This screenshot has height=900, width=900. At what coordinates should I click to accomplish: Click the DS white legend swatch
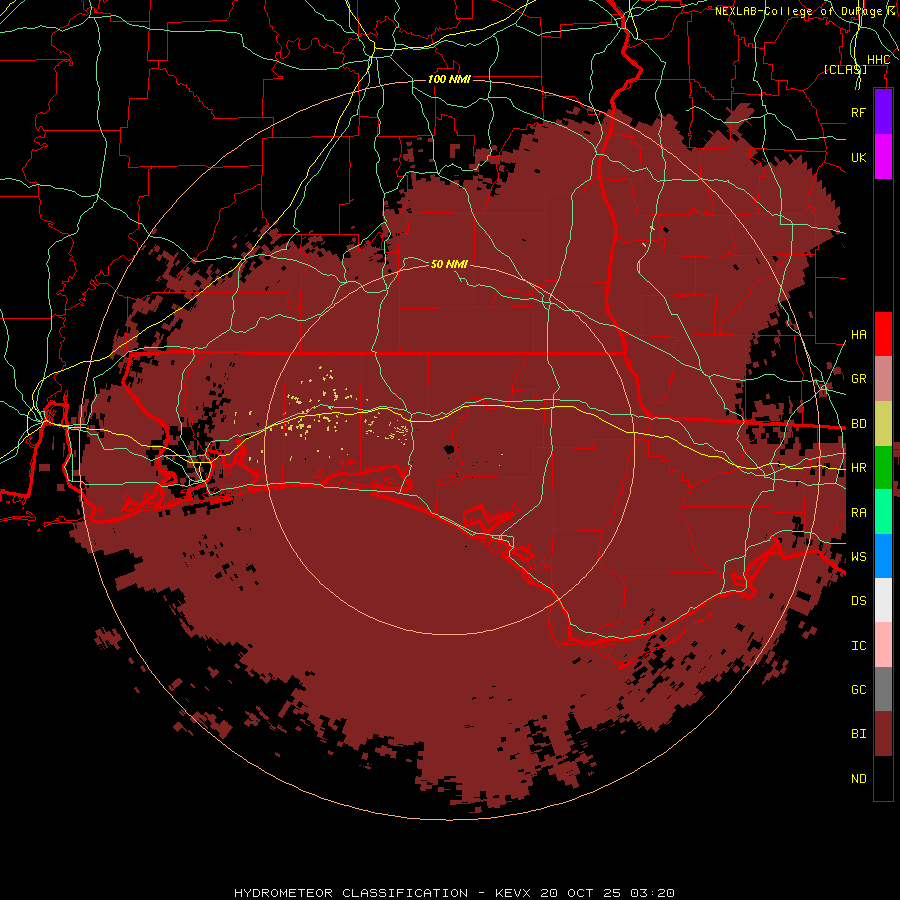[x=883, y=600]
